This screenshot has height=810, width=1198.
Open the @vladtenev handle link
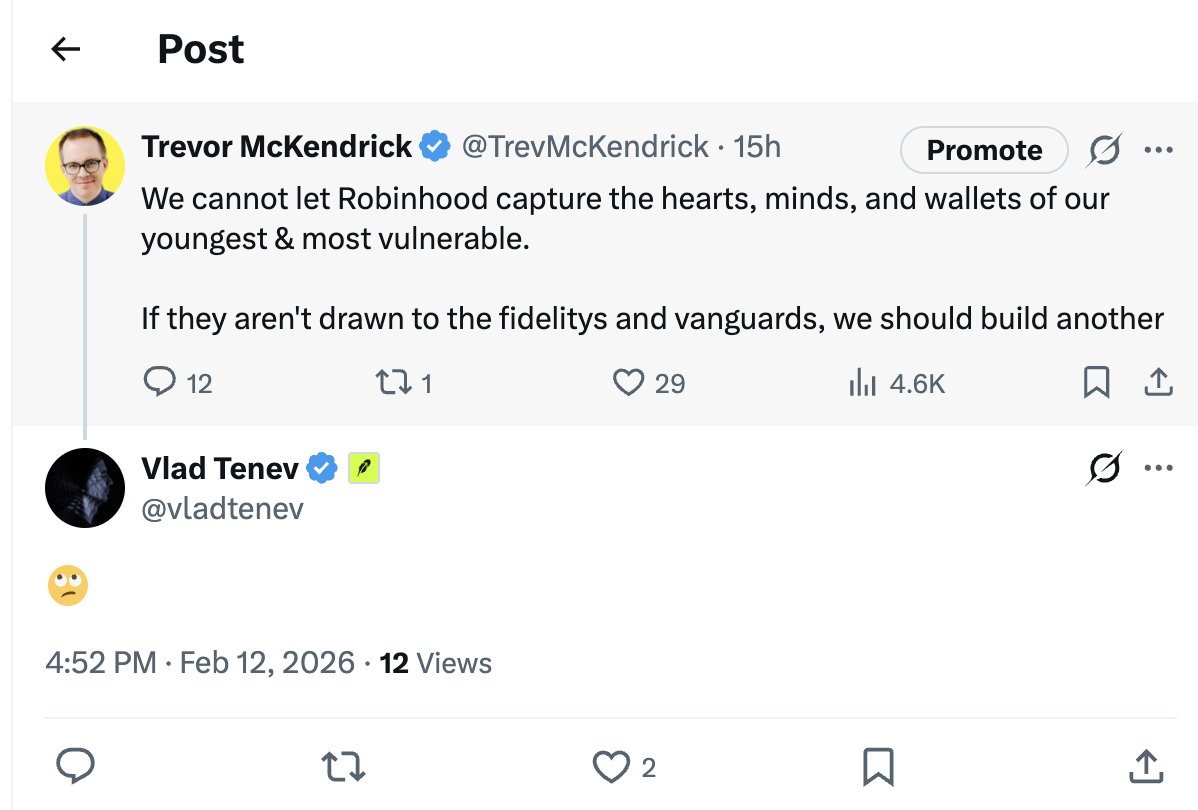click(x=222, y=508)
